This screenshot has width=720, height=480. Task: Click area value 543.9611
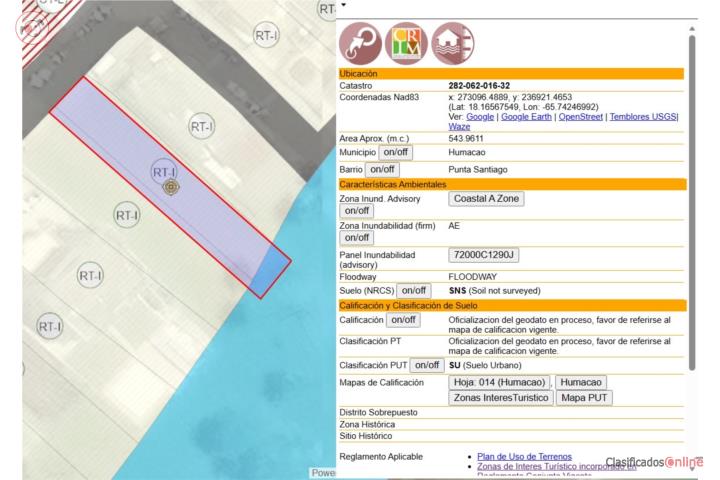point(466,138)
